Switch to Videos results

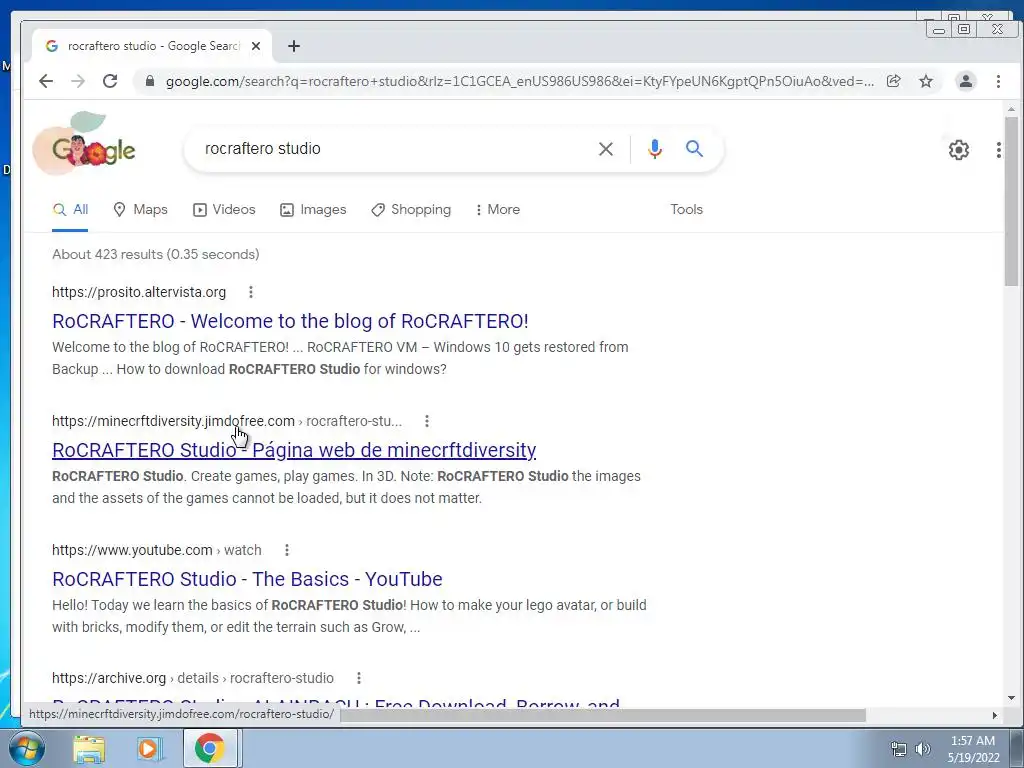click(x=224, y=210)
